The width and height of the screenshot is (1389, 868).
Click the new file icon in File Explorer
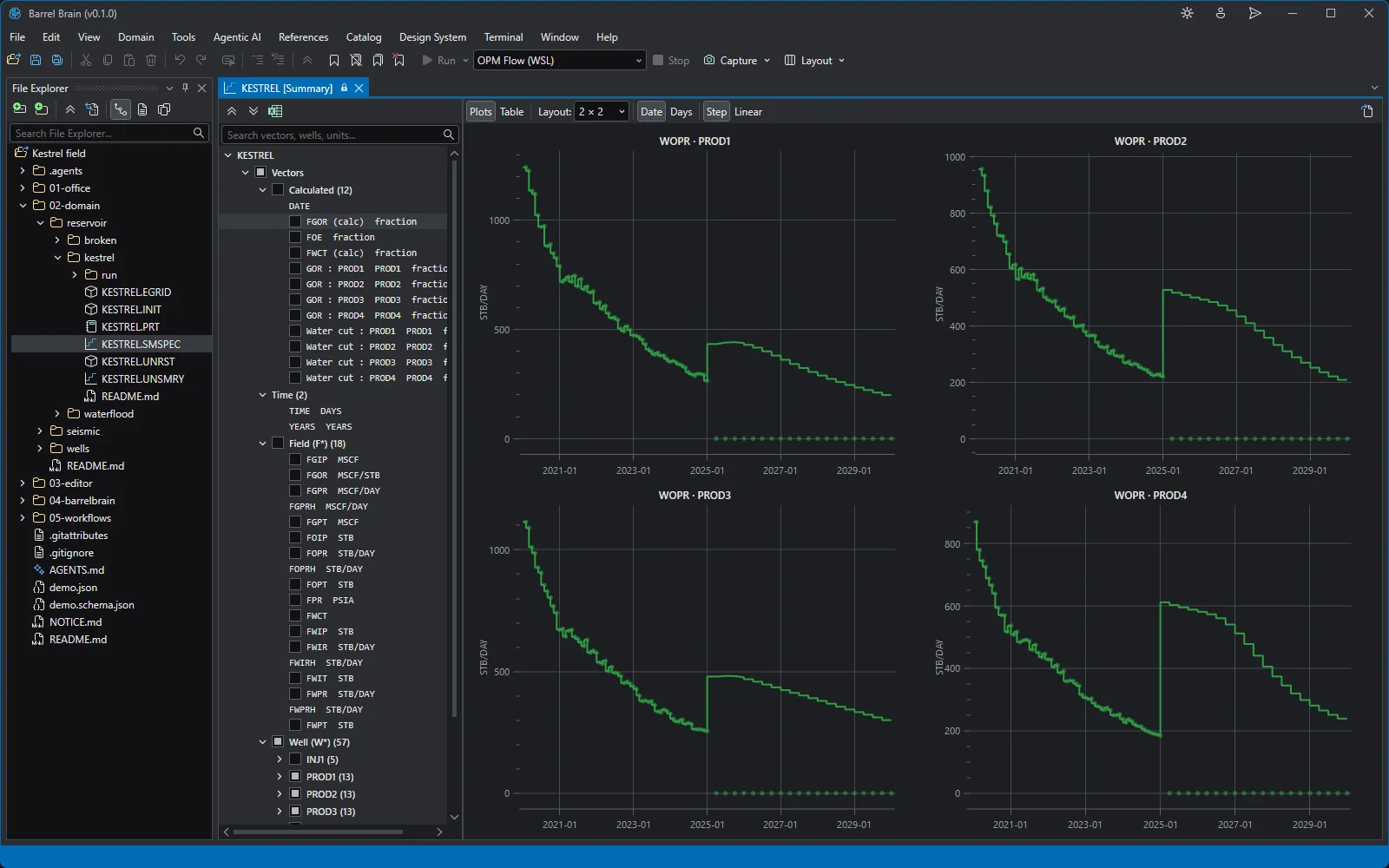point(19,109)
